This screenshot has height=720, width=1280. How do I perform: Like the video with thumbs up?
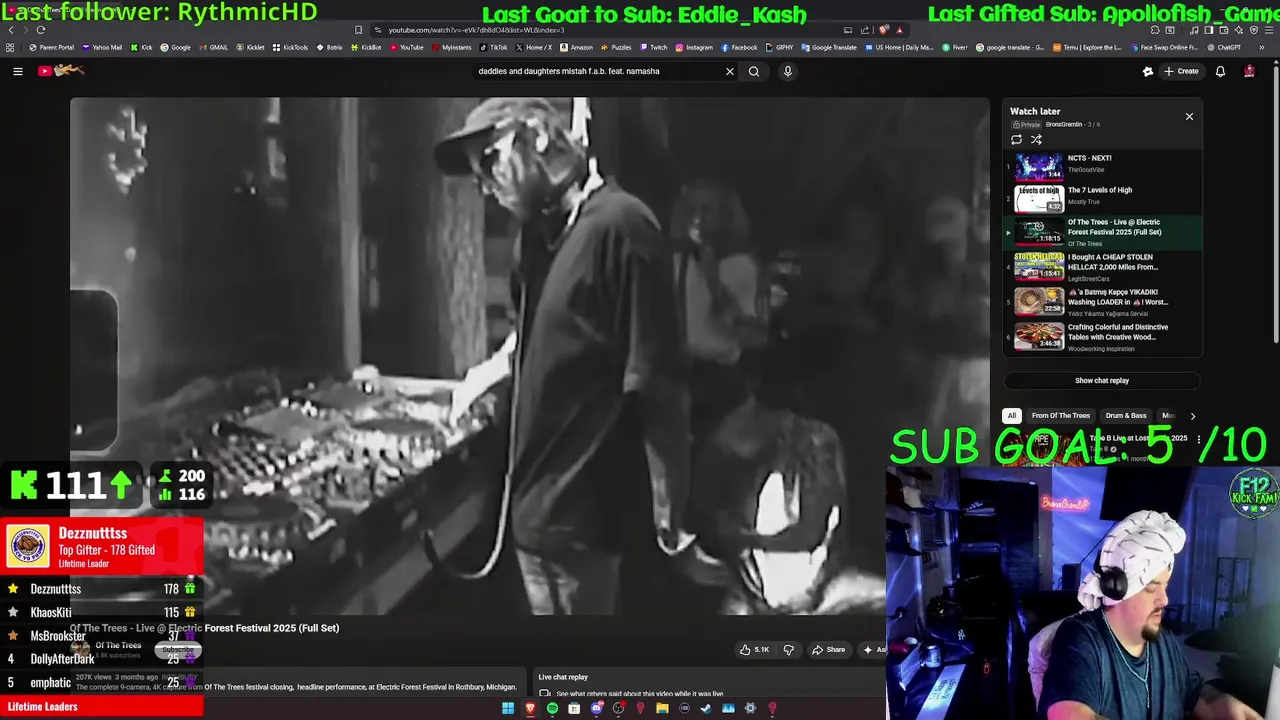755,650
